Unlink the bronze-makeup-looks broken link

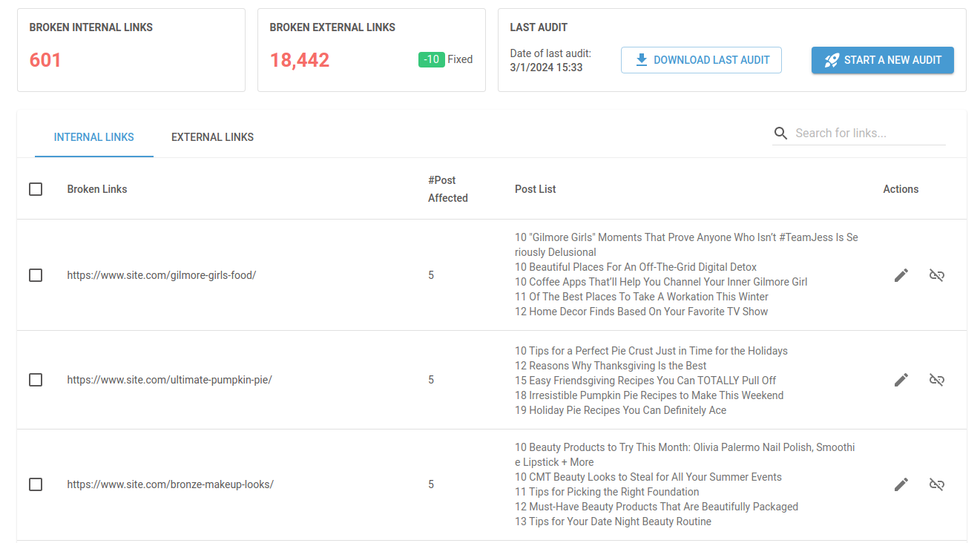click(937, 484)
